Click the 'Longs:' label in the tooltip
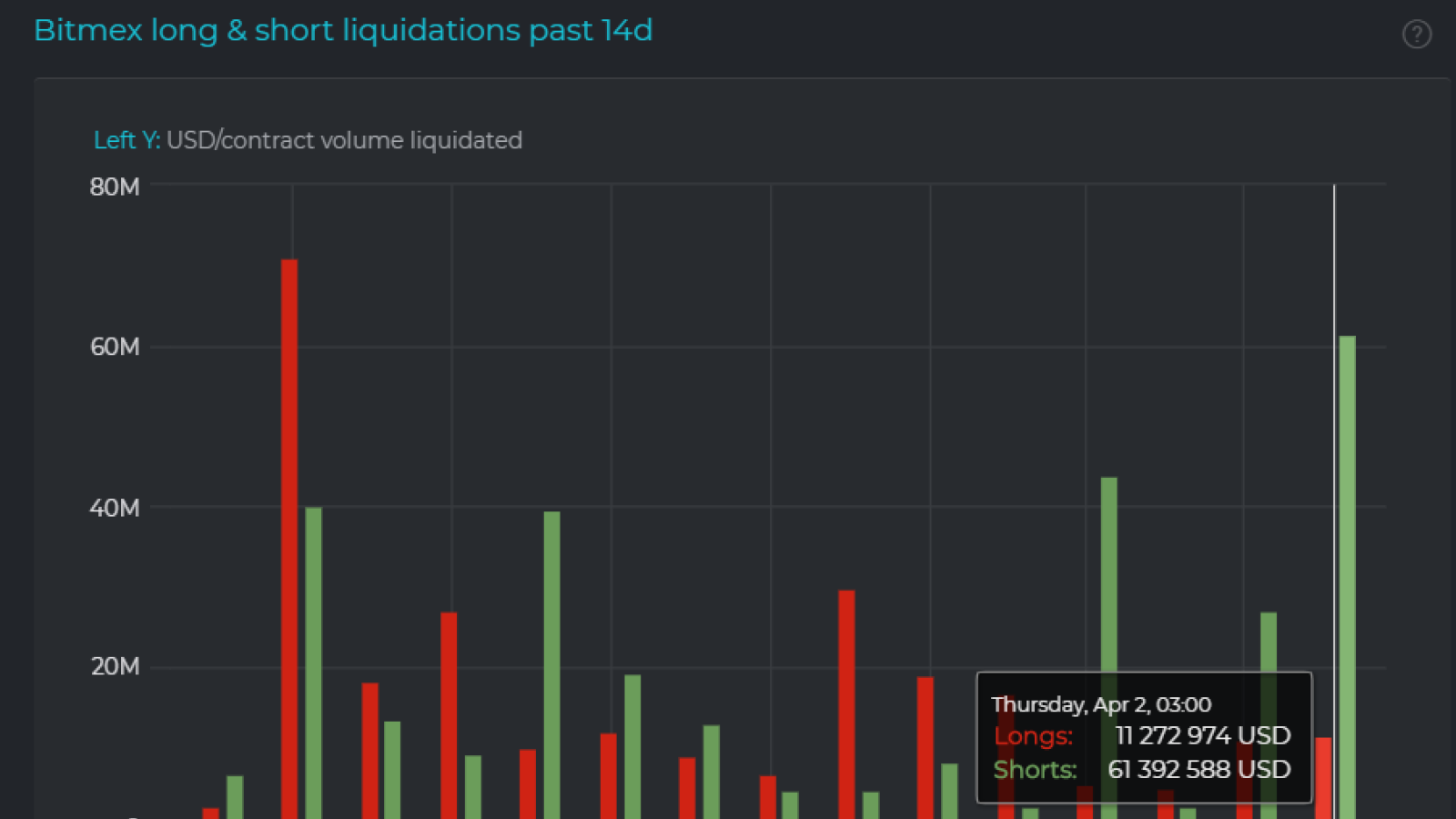Screen dimensions: 1456x819 [x=1033, y=735]
